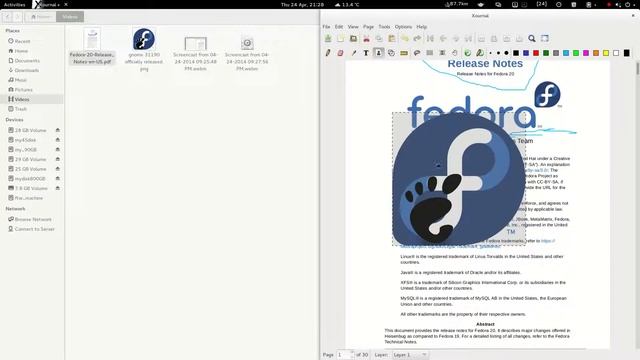Pick the red color swatch
This screenshot has height=360, width=640.
536,53
